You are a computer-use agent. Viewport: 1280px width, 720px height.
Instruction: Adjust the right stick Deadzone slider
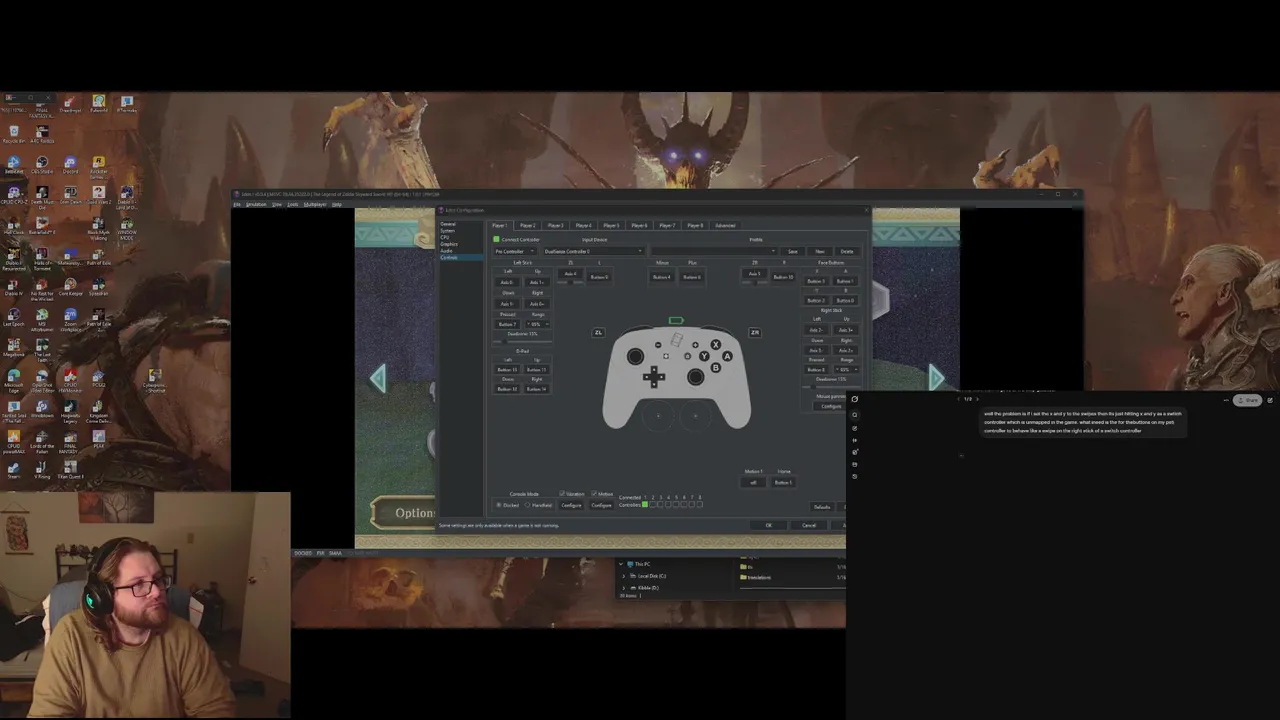[x=831, y=386]
